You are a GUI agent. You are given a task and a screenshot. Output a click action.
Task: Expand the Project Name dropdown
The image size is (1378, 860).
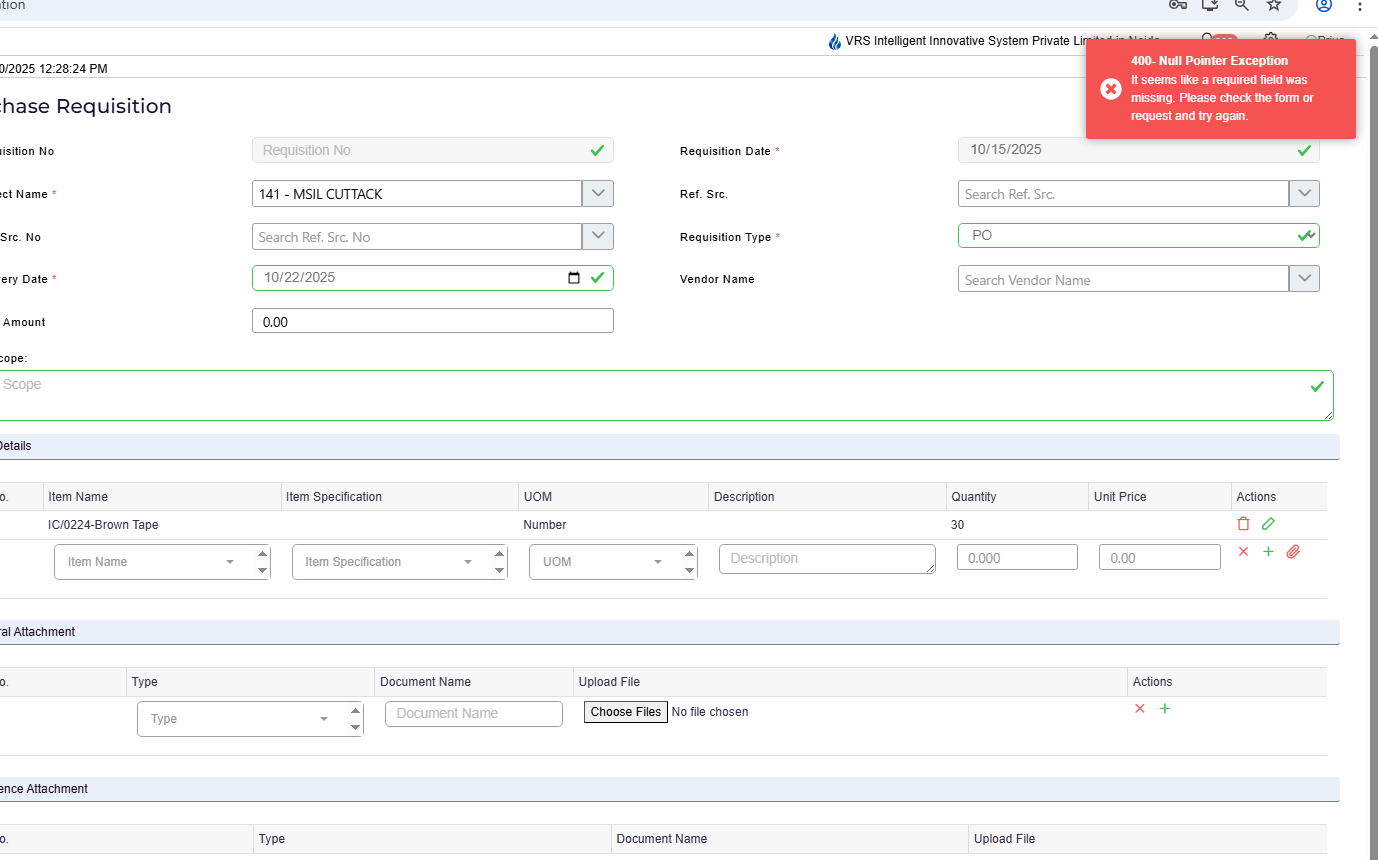click(598, 194)
